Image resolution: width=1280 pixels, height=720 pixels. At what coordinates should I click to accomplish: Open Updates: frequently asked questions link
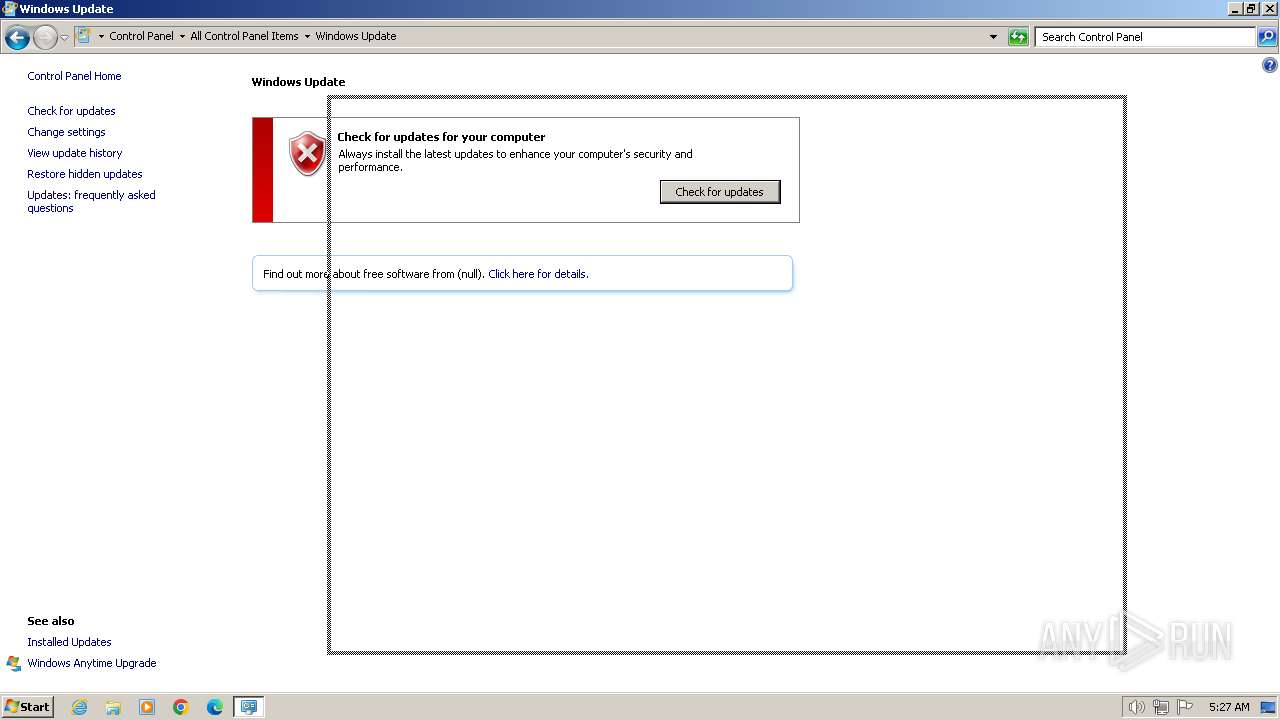[x=91, y=201]
